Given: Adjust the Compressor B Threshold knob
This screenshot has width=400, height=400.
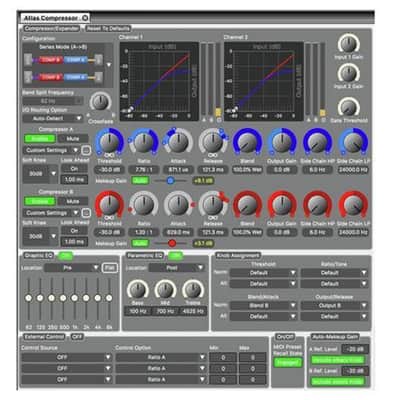Looking at the screenshot, I should 109,204.
